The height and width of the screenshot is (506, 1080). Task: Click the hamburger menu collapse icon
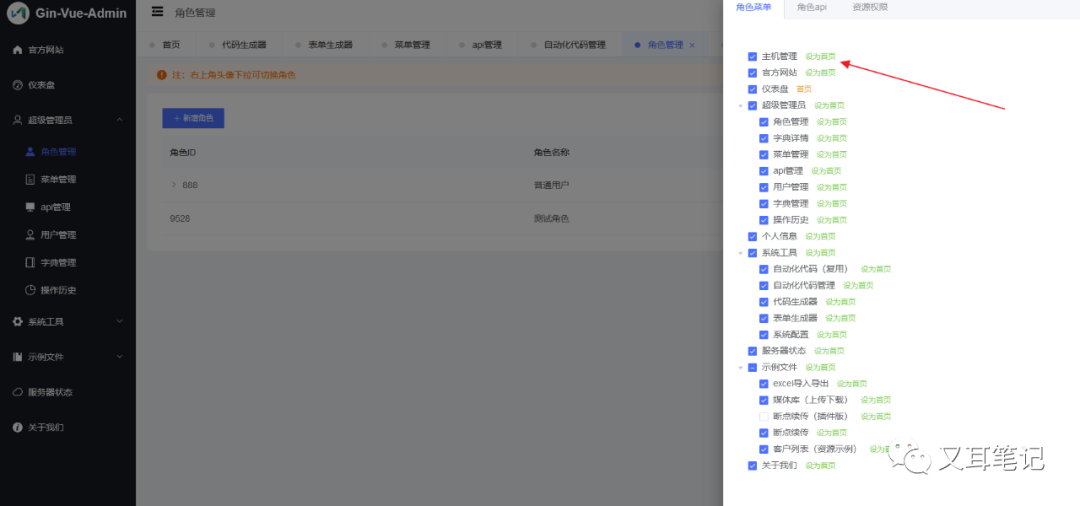pos(157,12)
